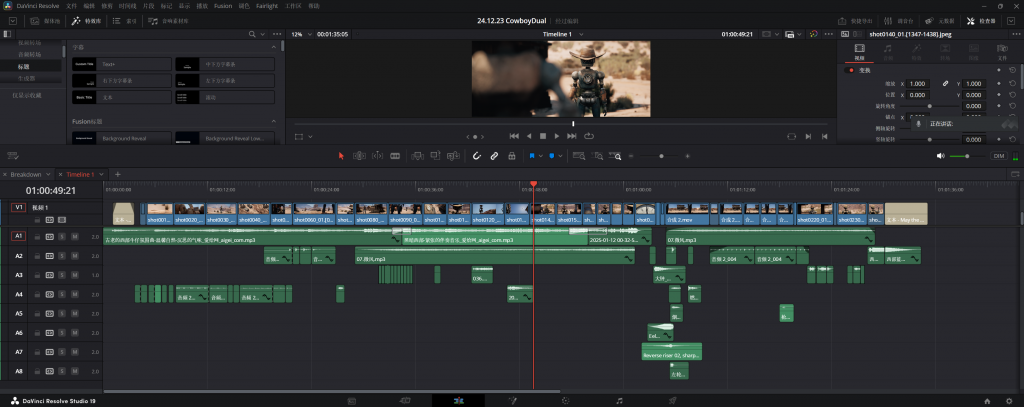Collapse the Fusion titles section
The height and width of the screenshot is (407, 1024).
275,122
